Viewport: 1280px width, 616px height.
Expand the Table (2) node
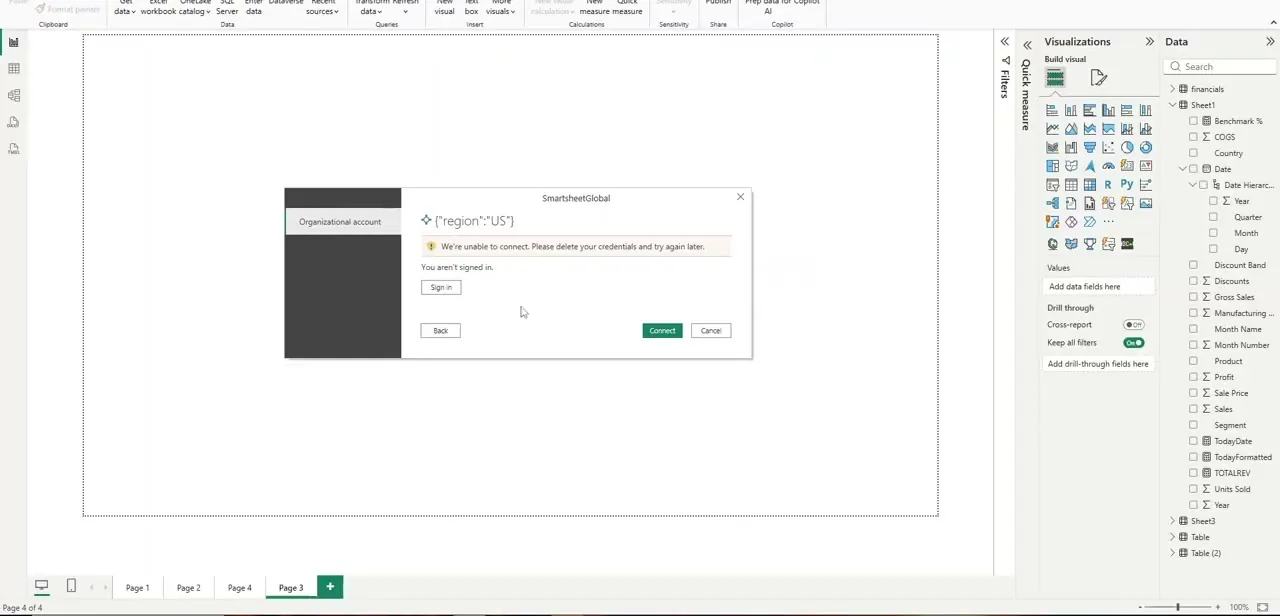(1173, 553)
